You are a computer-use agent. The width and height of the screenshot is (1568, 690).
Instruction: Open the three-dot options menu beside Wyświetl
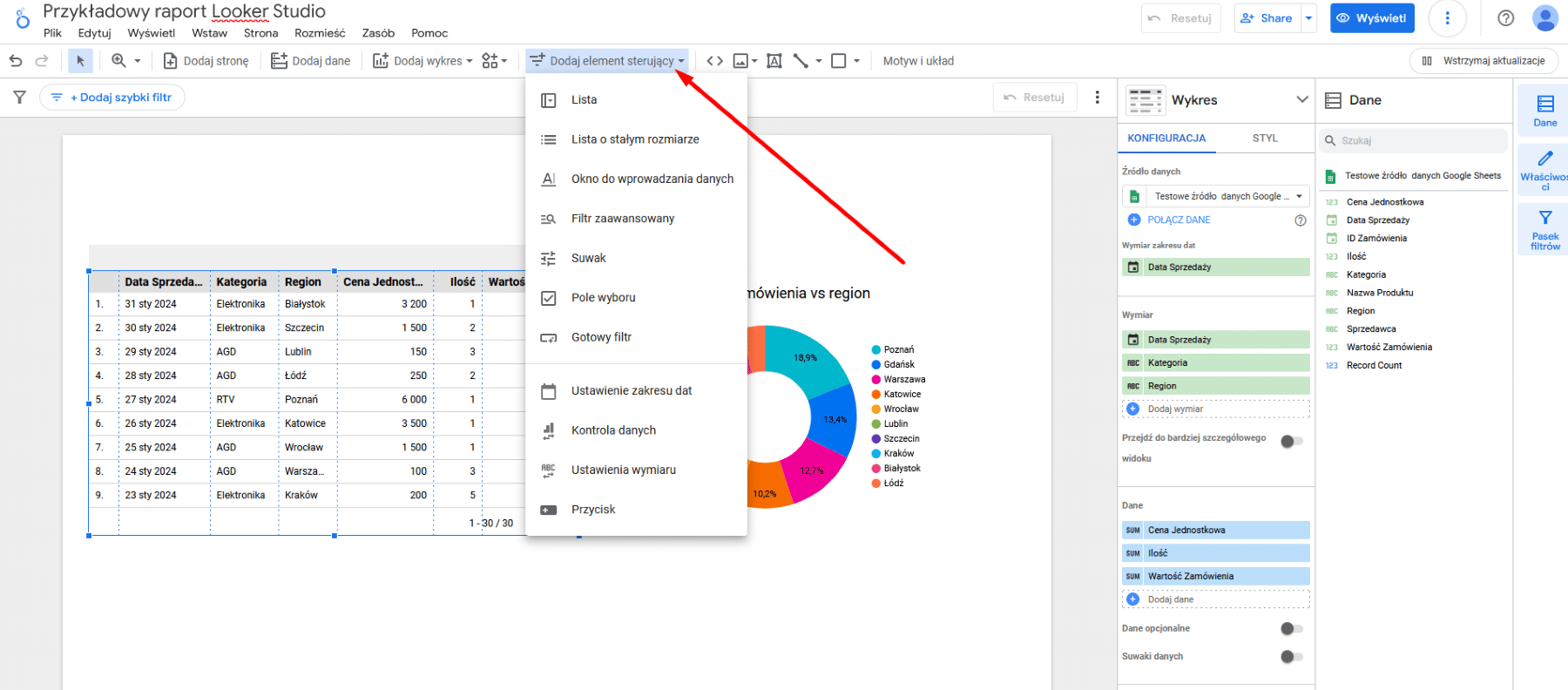1447,18
